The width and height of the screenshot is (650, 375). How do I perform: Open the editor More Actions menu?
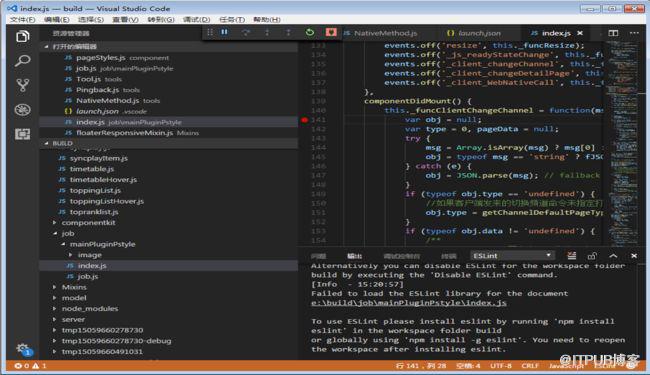(x=634, y=33)
